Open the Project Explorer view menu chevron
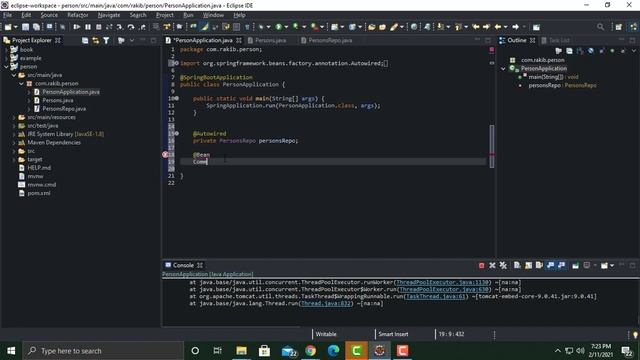Image resolution: width=640 pixels, height=360 pixels. (x=132, y=40)
